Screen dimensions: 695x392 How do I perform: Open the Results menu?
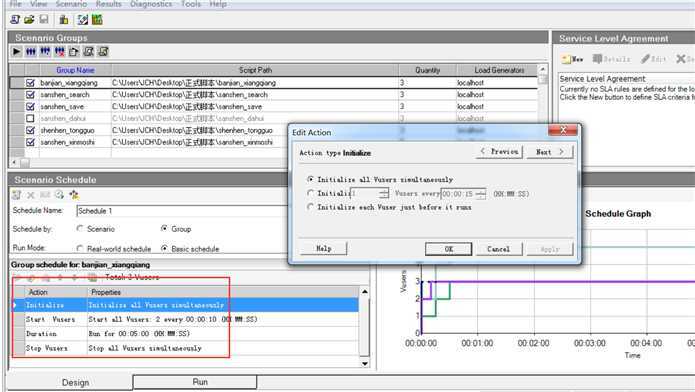pos(109,4)
